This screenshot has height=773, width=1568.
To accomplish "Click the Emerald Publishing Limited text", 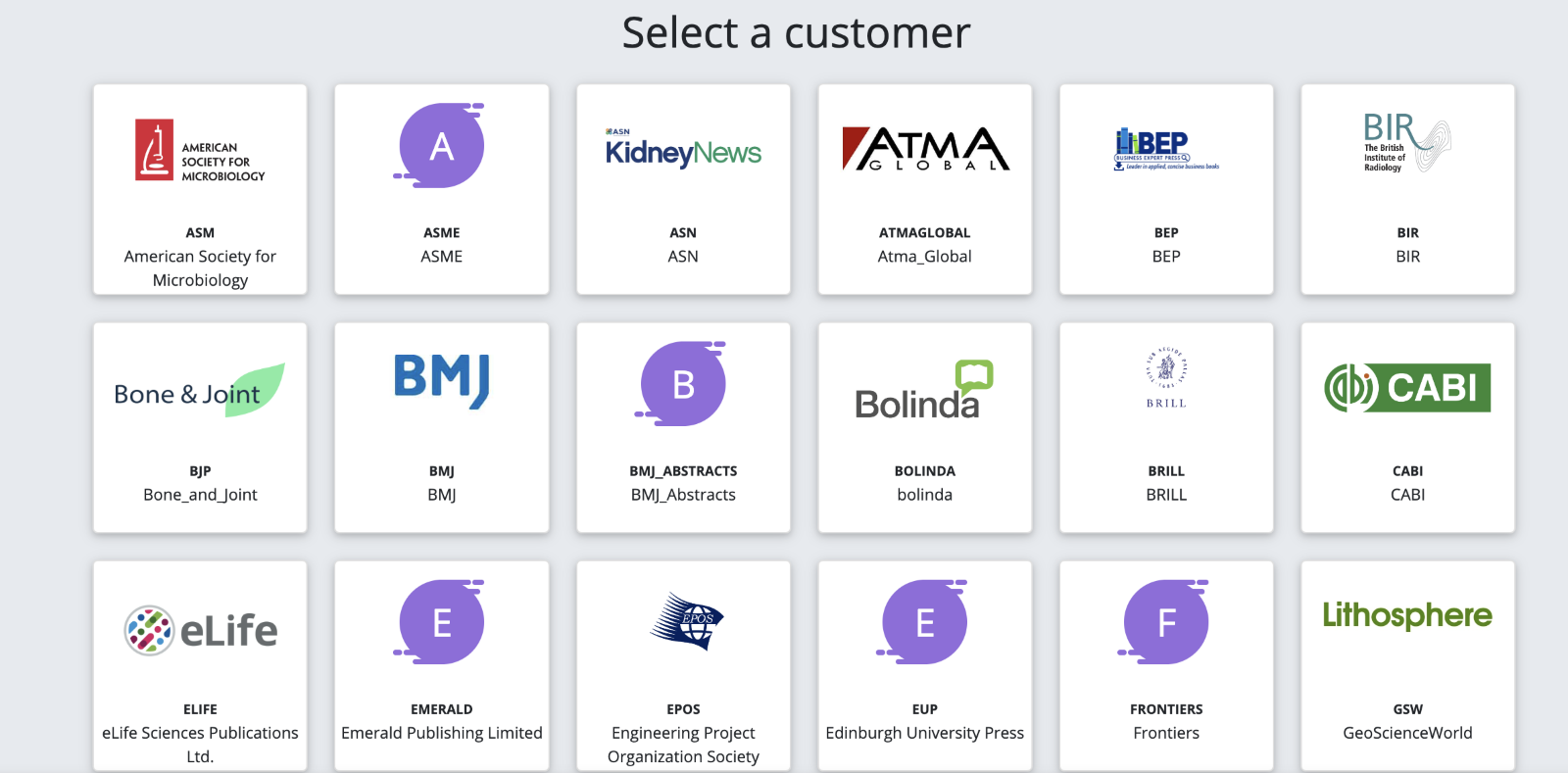I will point(441,733).
